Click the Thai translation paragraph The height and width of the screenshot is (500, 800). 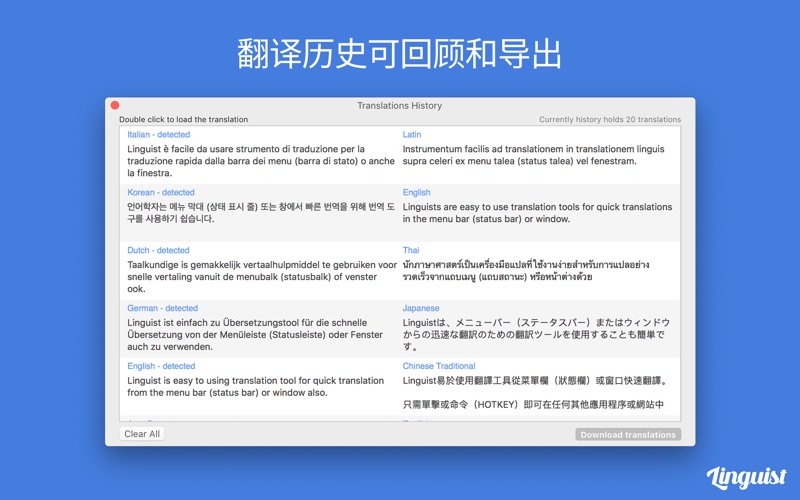[x=526, y=271]
